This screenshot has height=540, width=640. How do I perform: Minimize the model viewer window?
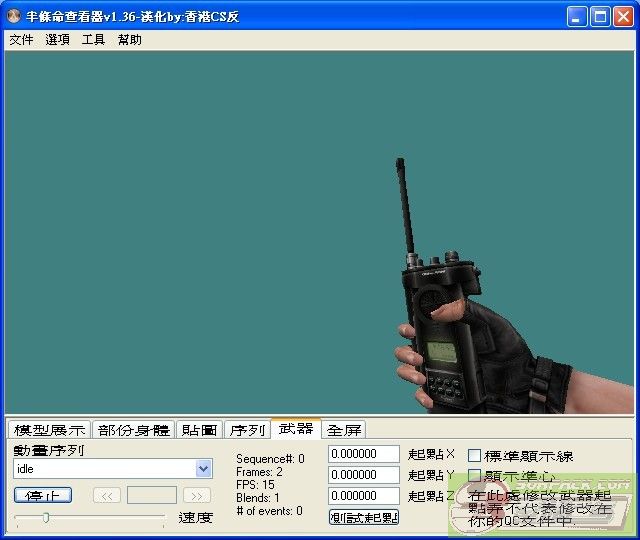tap(577, 17)
